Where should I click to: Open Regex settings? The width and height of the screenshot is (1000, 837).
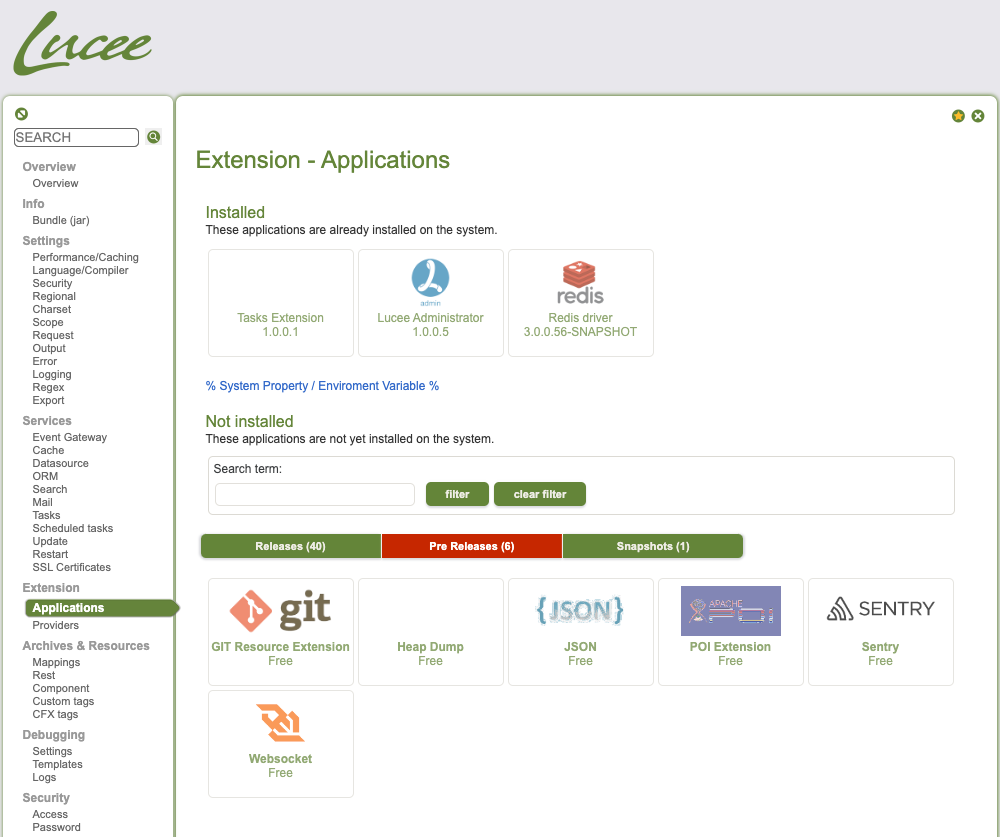click(48, 387)
